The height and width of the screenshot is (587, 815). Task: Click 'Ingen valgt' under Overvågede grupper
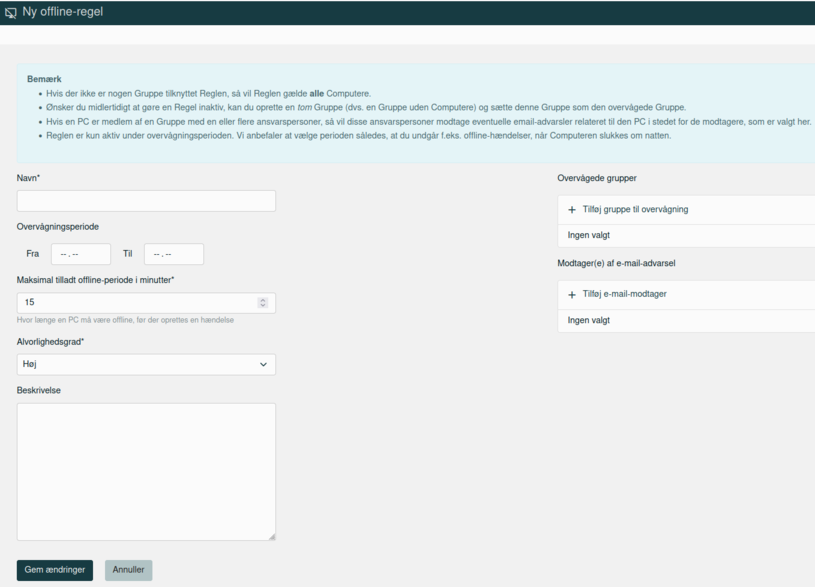588,236
